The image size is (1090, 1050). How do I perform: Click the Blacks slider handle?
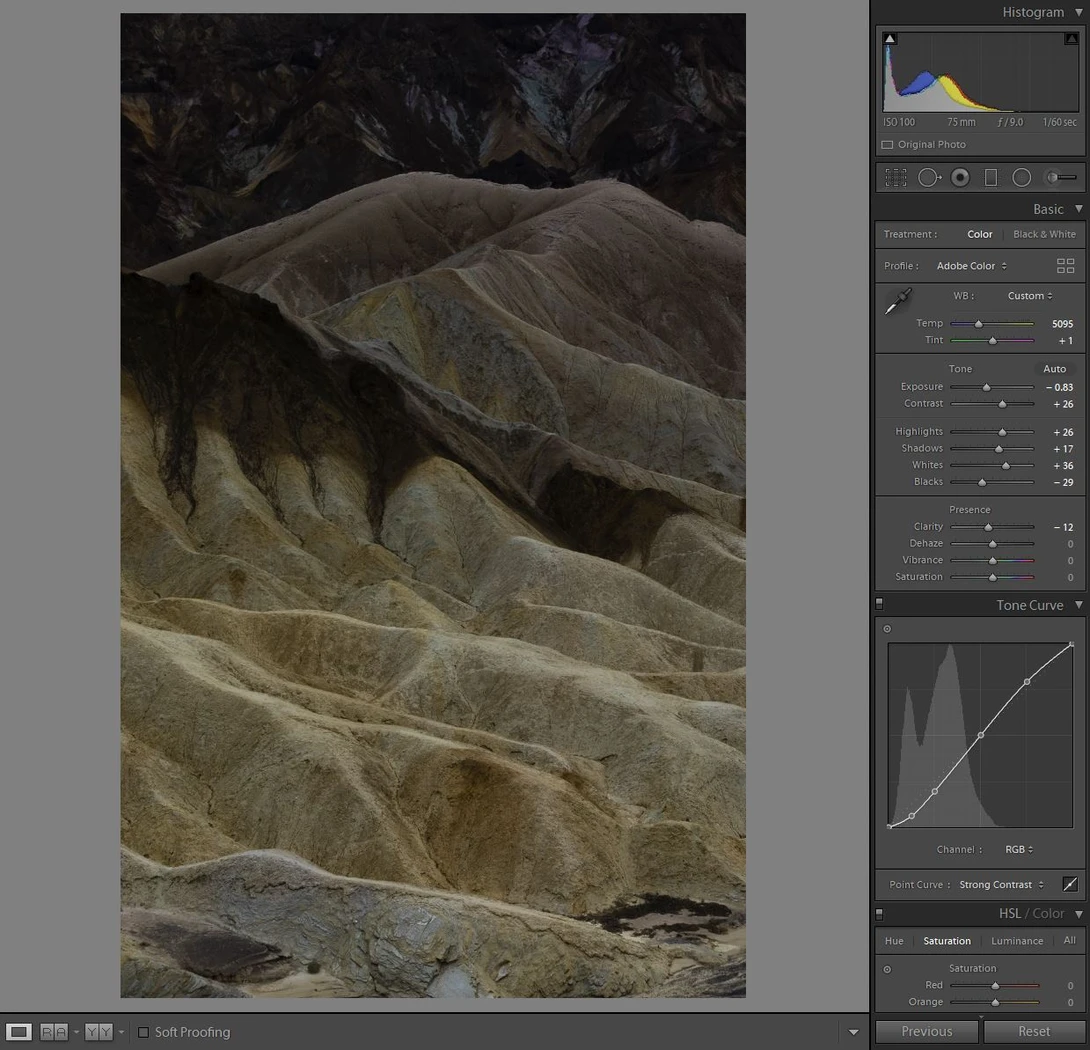[x=982, y=483]
